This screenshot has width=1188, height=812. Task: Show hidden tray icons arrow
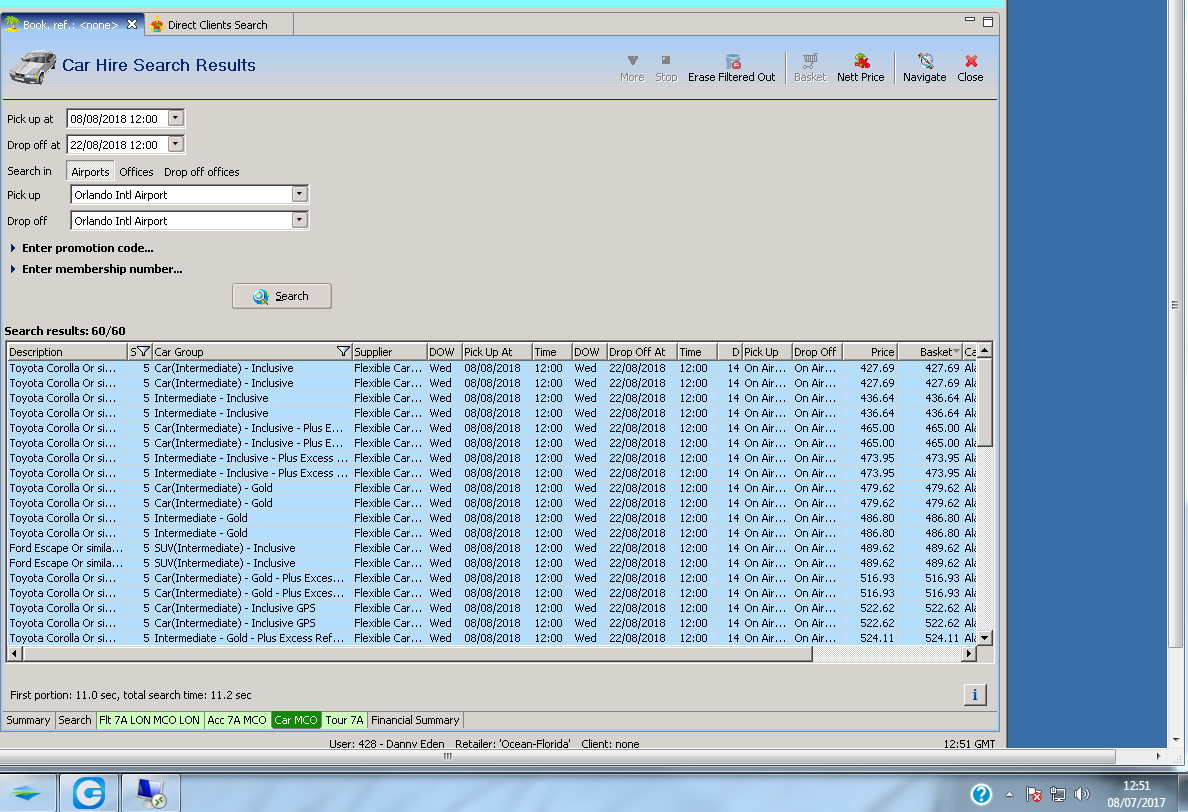click(1009, 794)
